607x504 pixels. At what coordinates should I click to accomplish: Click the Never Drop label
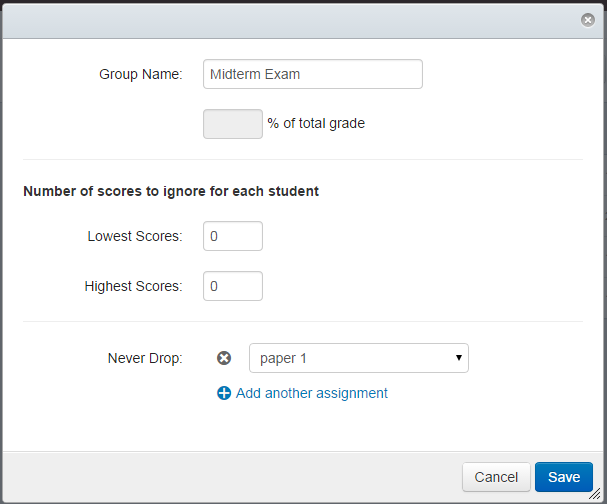point(145,358)
